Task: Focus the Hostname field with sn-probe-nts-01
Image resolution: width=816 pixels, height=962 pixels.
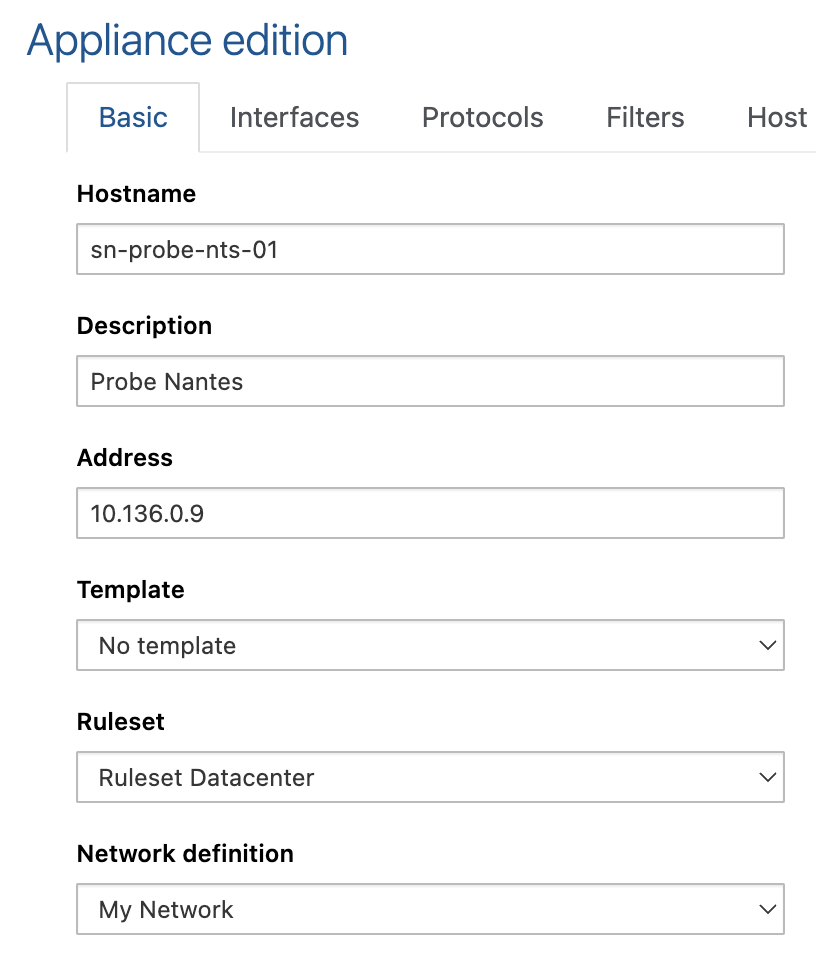Action: [430, 250]
